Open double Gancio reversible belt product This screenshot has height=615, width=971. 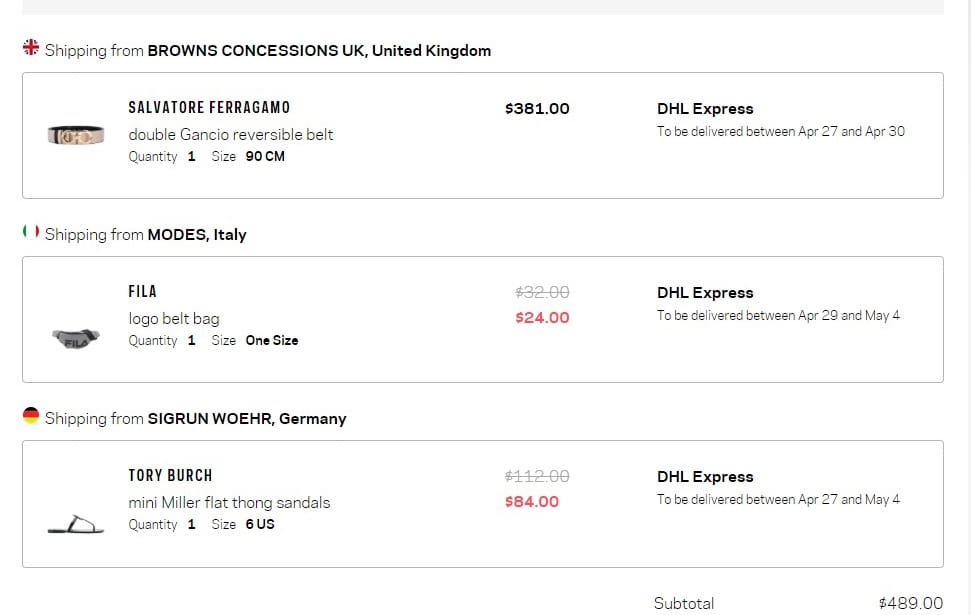[x=231, y=134]
